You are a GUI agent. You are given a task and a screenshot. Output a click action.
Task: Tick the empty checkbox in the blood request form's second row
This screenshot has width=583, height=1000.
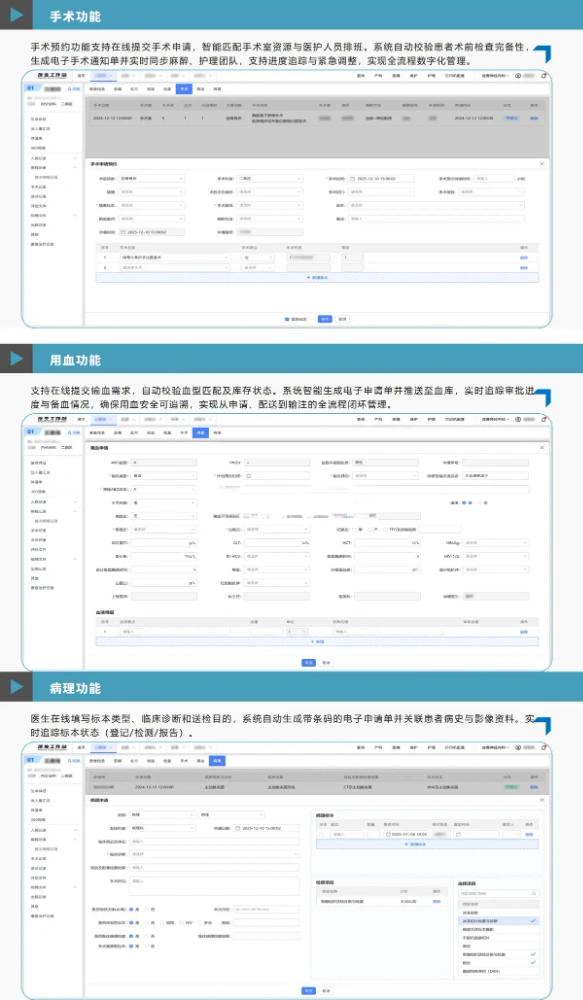point(249,476)
